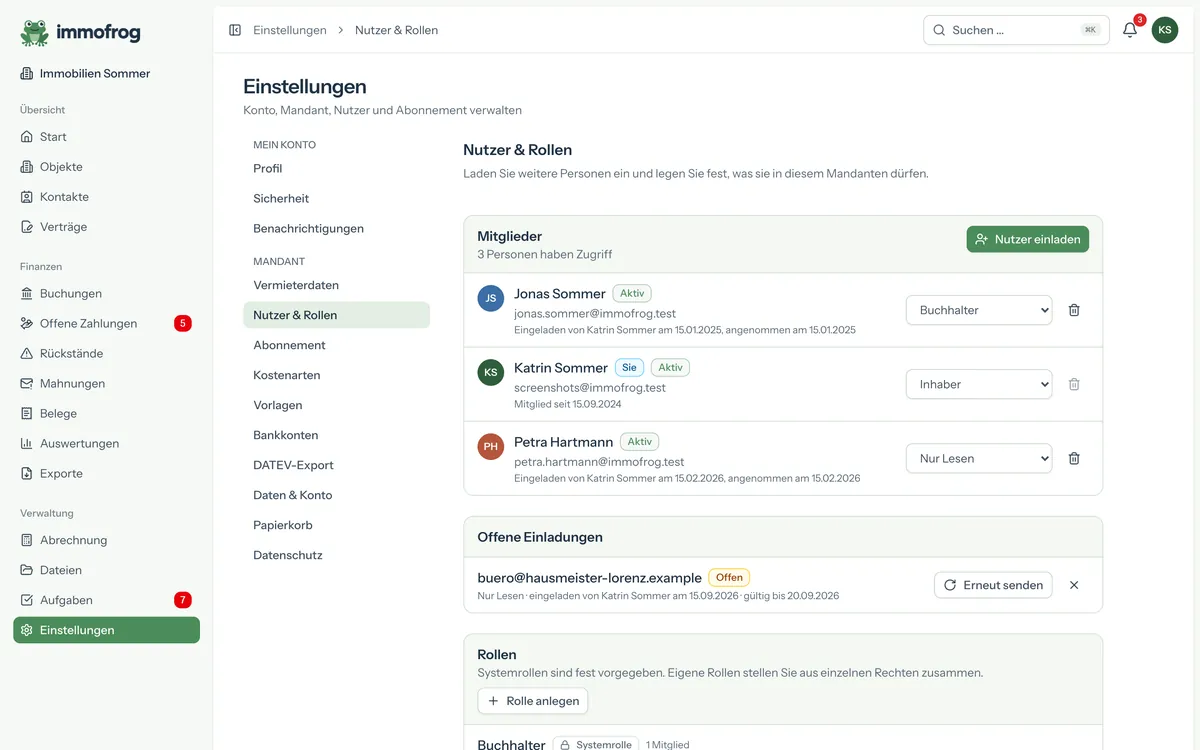
Task: Go to Abrechnung
Action: pos(106,540)
